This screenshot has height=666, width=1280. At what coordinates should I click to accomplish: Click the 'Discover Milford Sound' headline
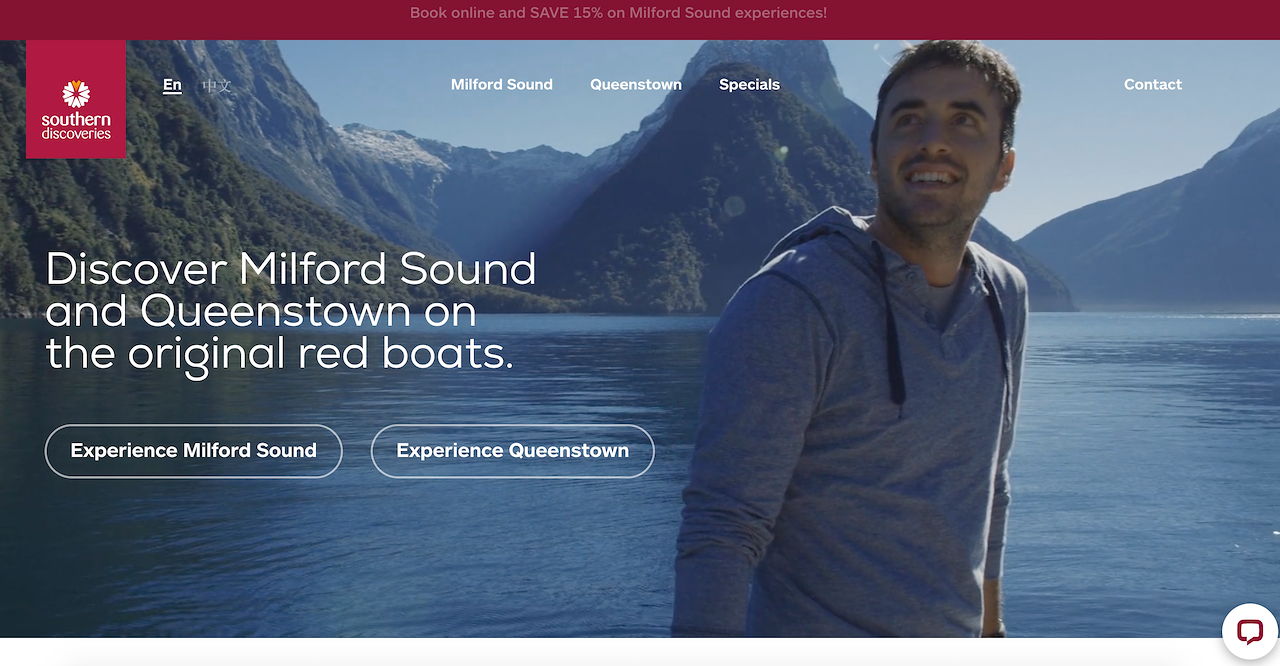click(291, 270)
